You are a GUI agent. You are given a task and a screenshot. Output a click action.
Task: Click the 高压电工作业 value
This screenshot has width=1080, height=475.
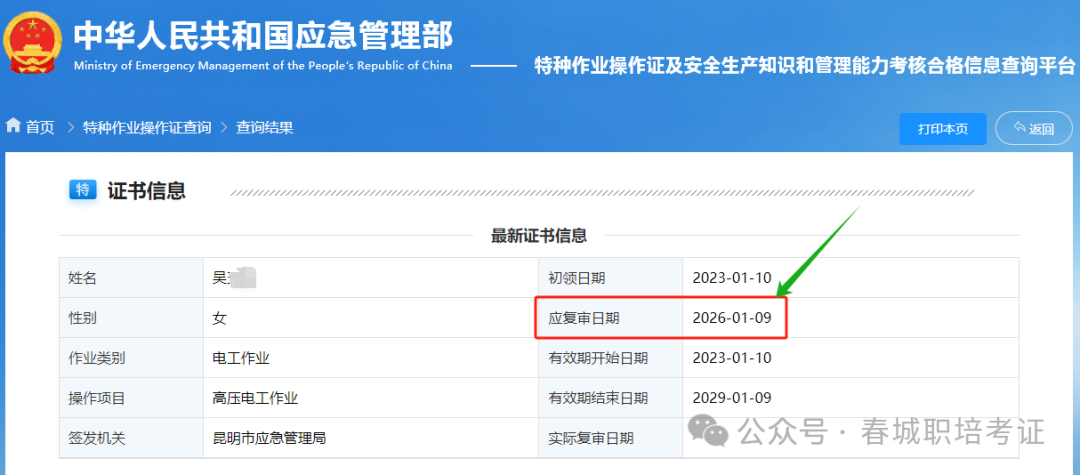coord(256,398)
